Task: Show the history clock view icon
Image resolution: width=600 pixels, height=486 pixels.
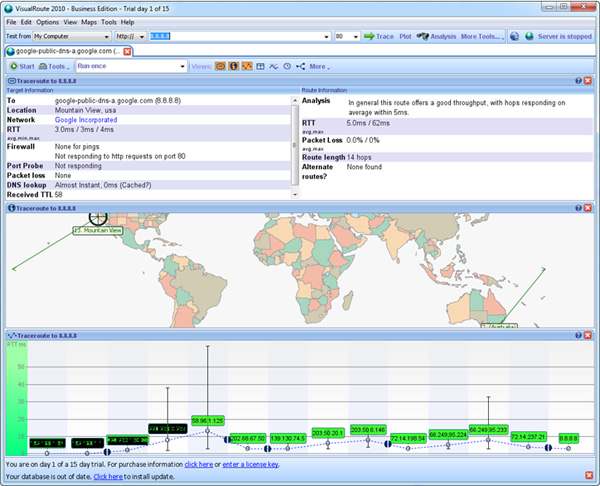Action: pyautogui.click(x=287, y=66)
